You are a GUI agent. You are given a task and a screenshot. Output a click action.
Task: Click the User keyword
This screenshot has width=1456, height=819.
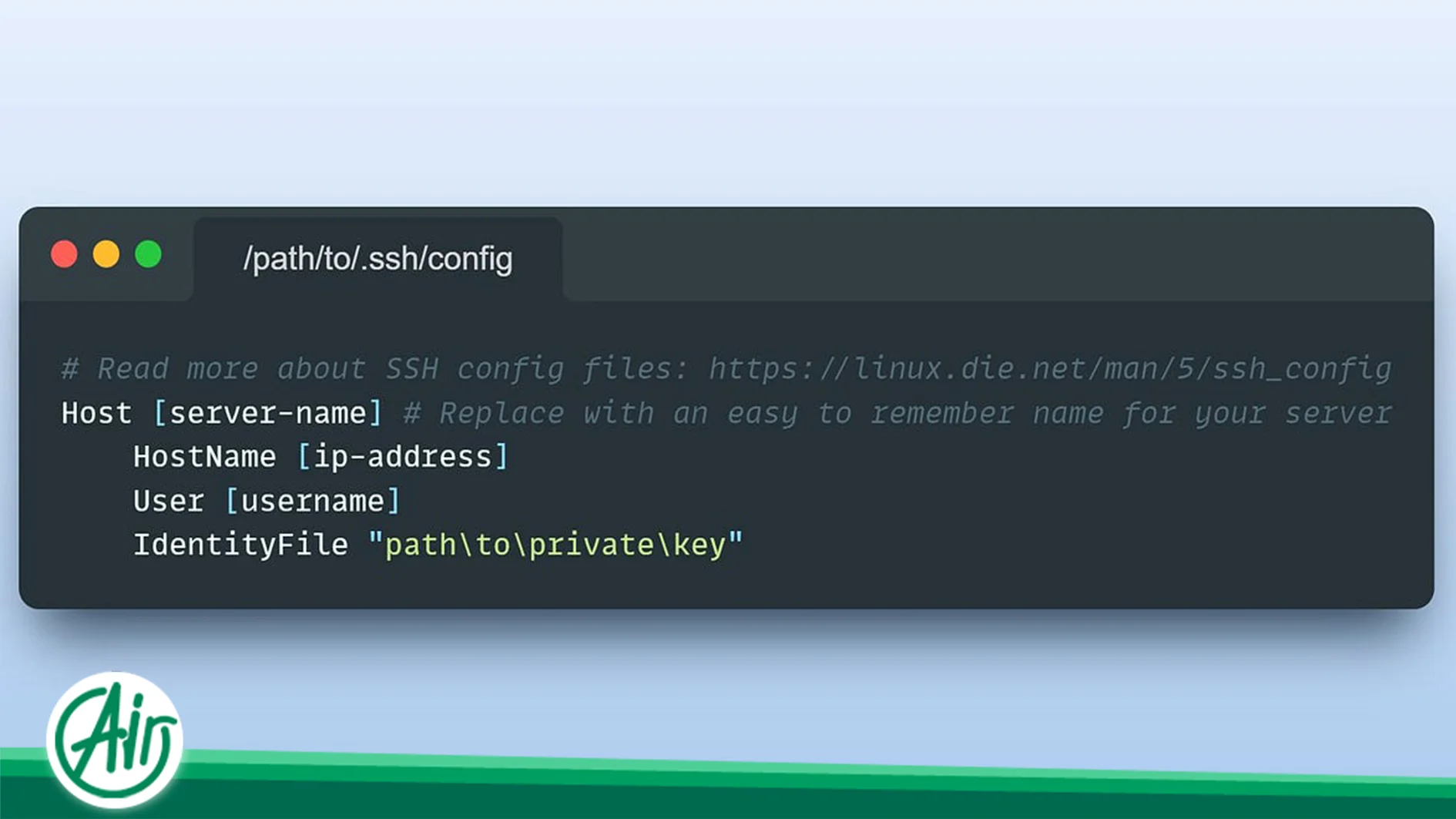click(x=169, y=502)
